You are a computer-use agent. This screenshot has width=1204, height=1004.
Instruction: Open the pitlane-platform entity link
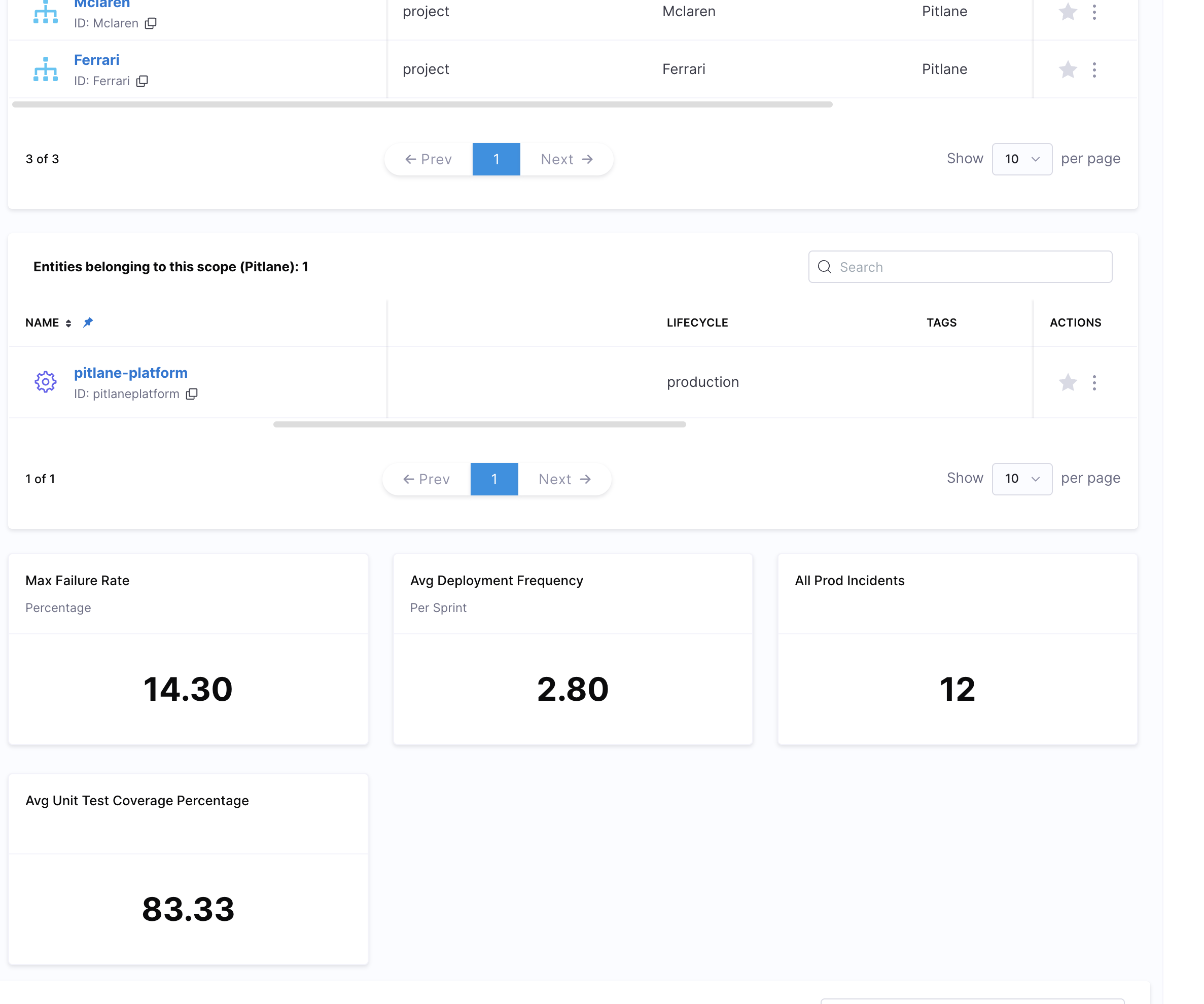click(131, 373)
